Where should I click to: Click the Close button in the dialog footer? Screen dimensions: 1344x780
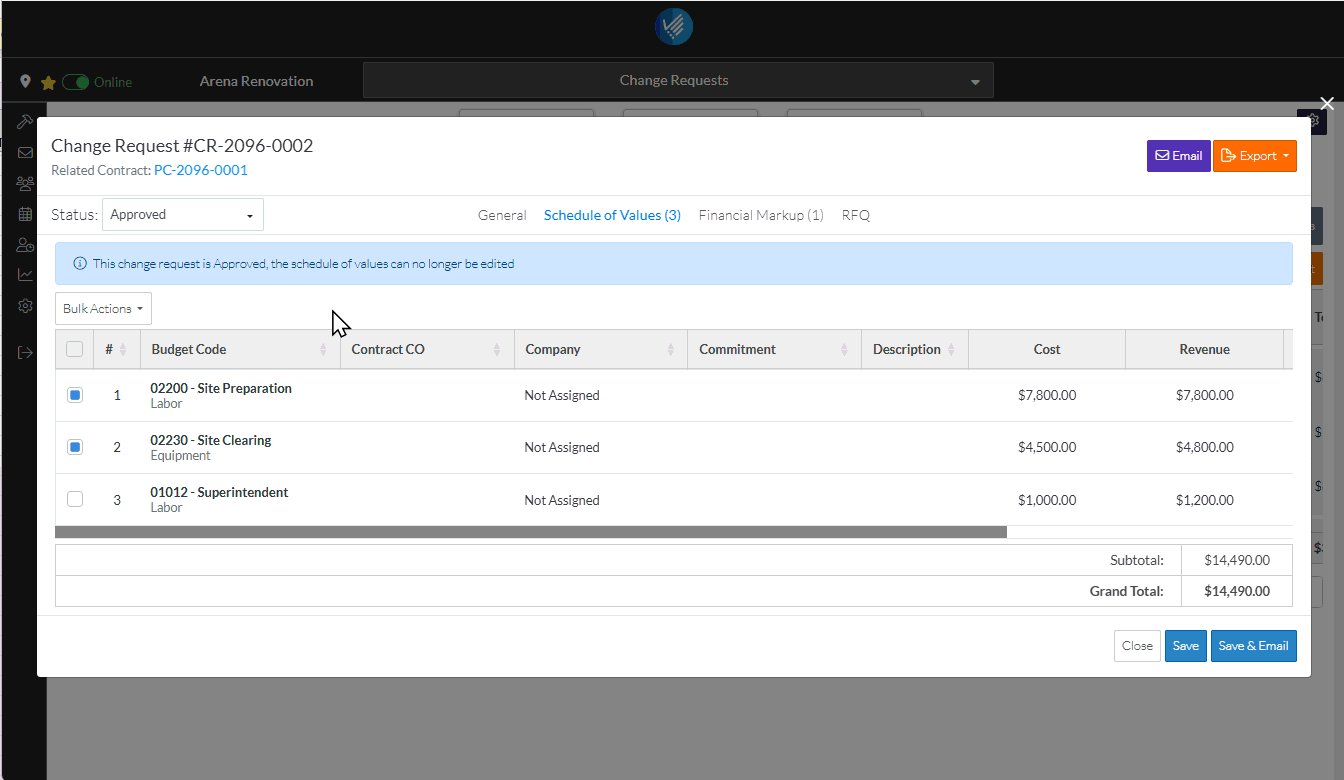click(1137, 646)
